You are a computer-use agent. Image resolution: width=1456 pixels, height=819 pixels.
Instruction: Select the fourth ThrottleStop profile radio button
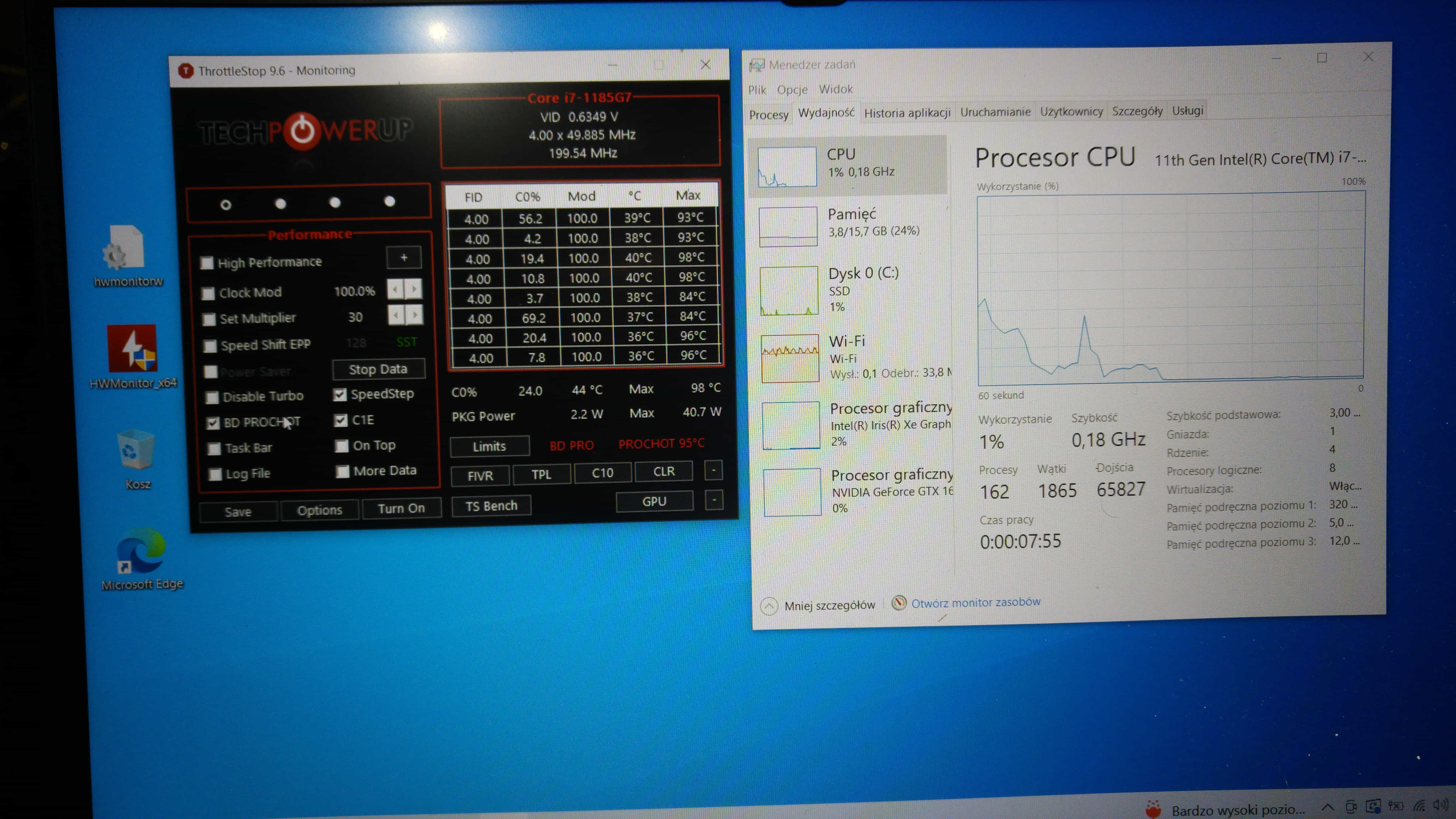click(389, 201)
